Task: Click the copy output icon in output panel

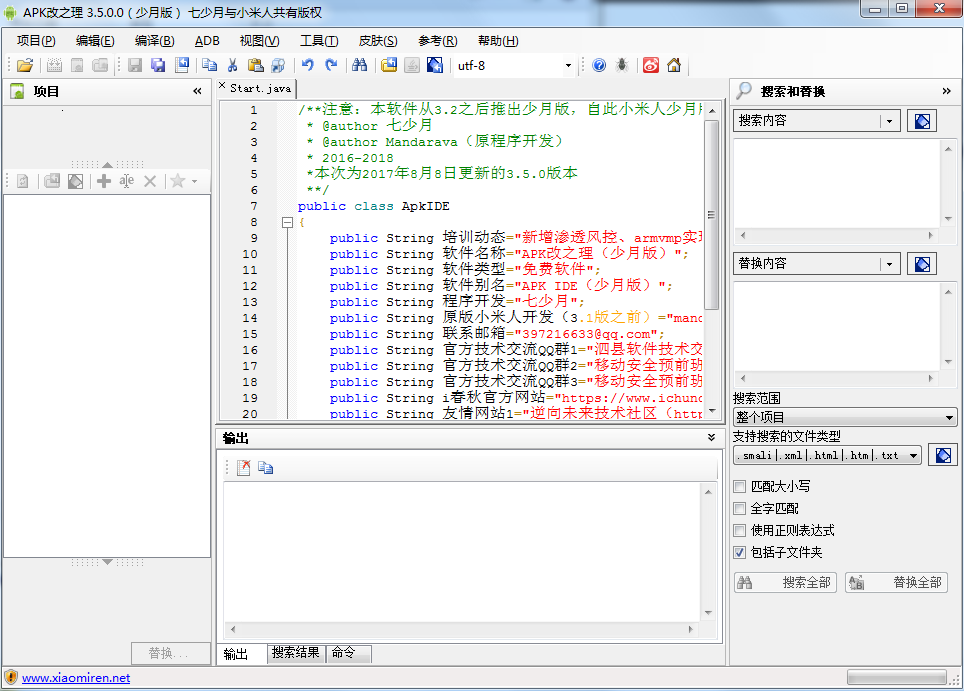Action: coord(266,468)
